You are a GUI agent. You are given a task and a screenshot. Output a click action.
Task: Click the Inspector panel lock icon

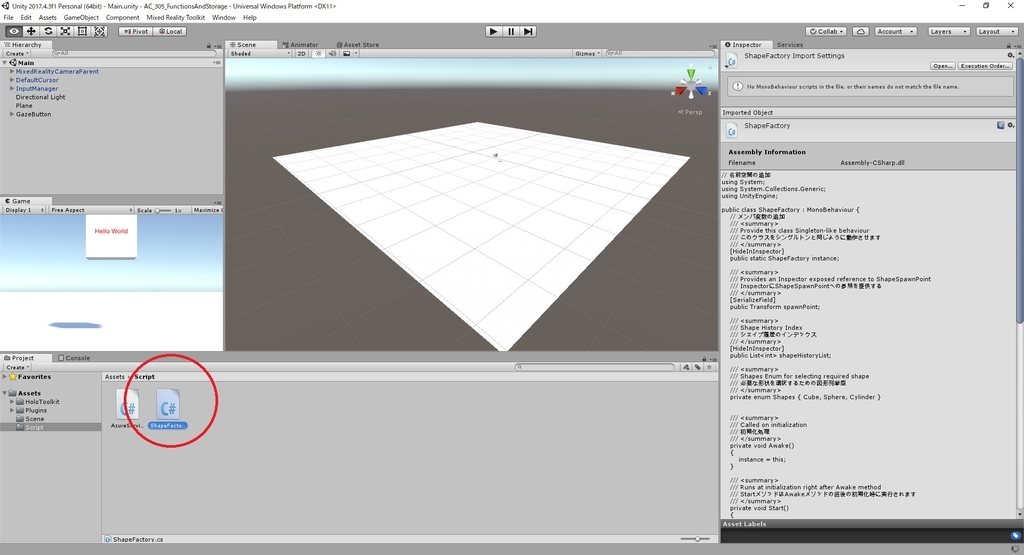pyautogui.click(x=1008, y=45)
